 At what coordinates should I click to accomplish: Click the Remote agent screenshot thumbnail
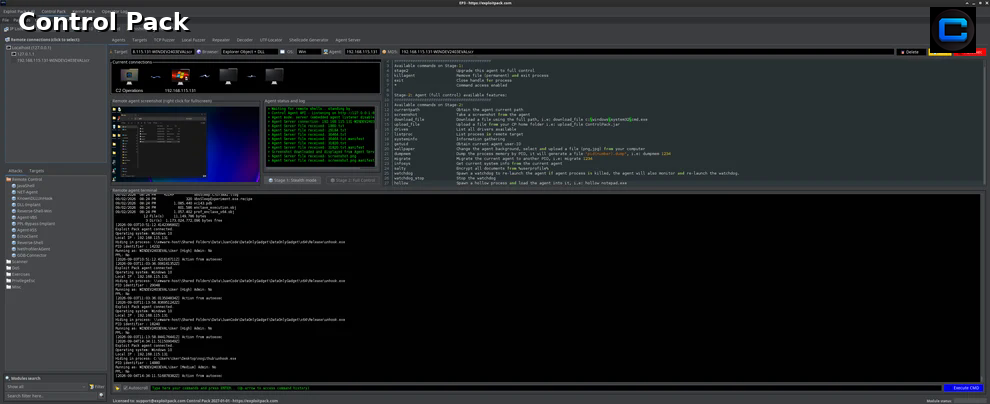pyautogui.click(x=186, y=144)
